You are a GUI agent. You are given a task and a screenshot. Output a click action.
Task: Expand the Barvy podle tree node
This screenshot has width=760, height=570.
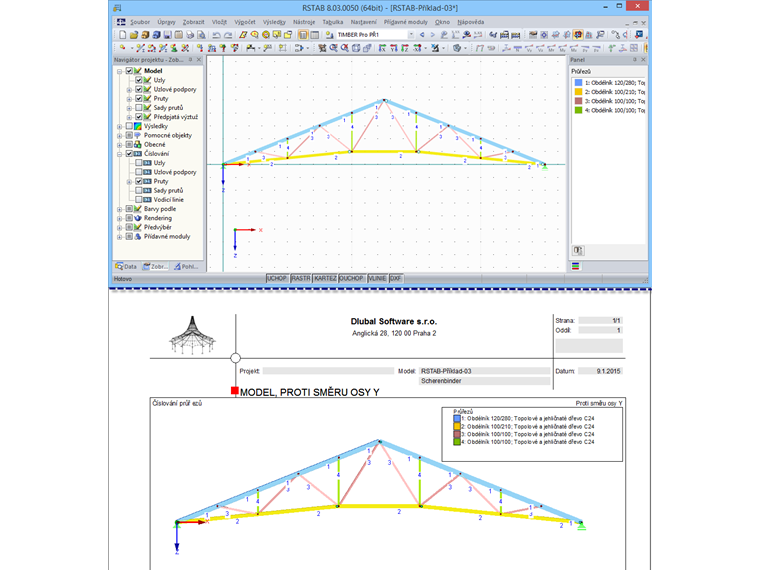tap(119, 209)
